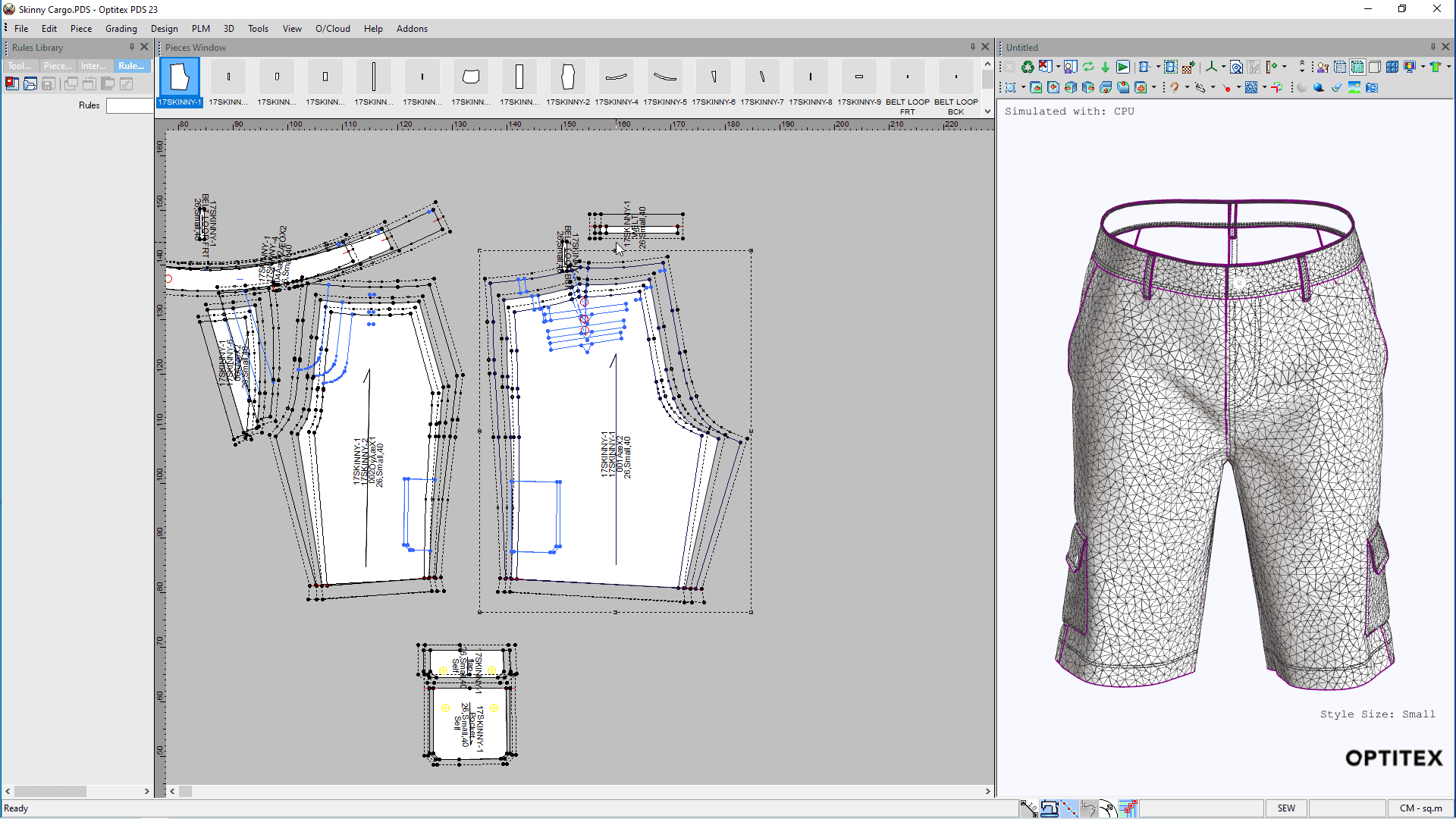
Task: Click the magnet tool icon in 3D toolbar
Action: pos(1174,88)
